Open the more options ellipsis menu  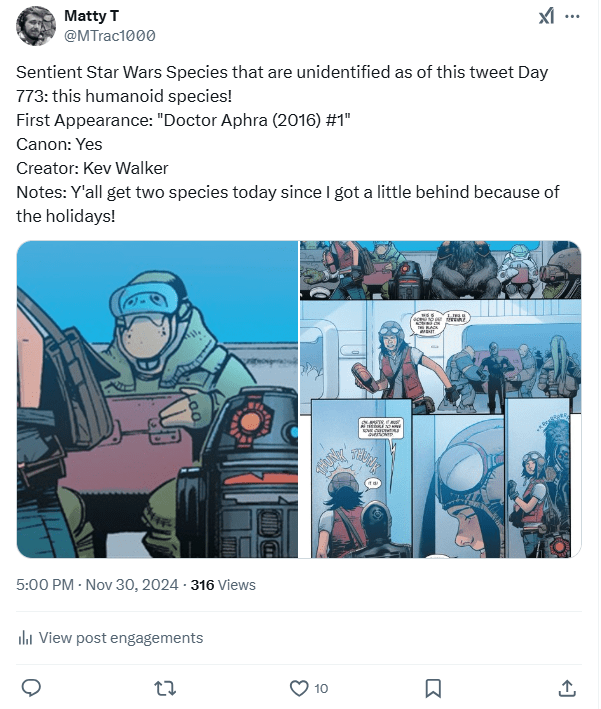point(572,17)
